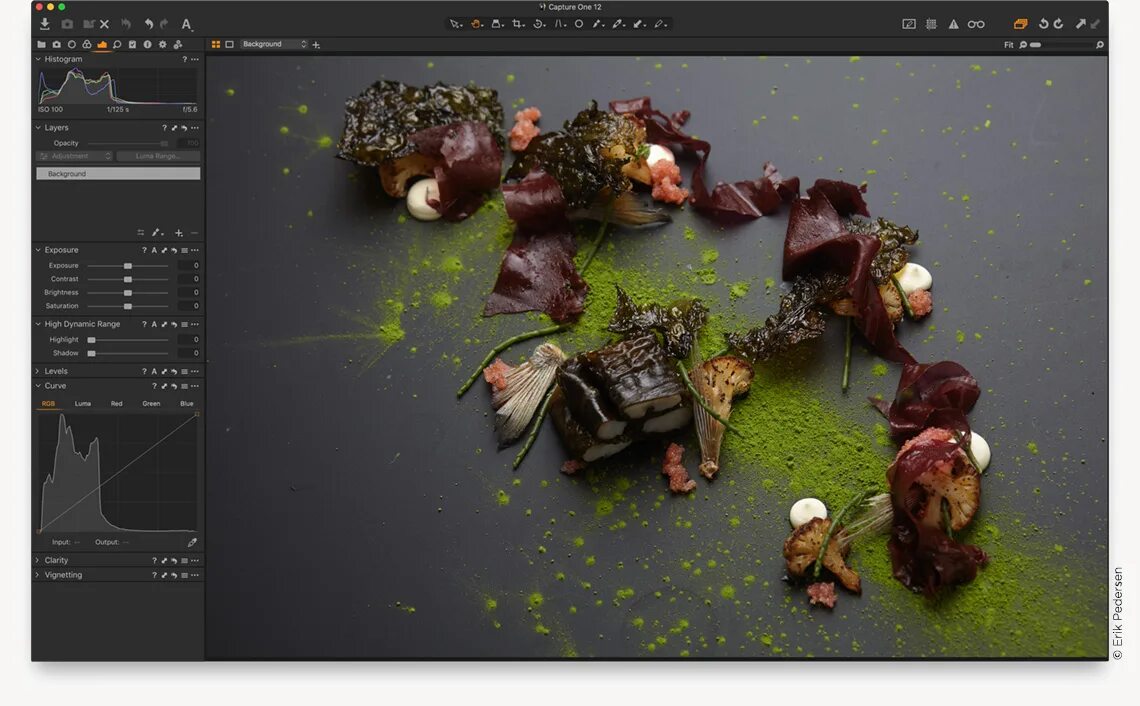Screen dimensions: 1140x706
Task: Switch to multi-view grid viewer mode
Action: [x=216, y=44]
